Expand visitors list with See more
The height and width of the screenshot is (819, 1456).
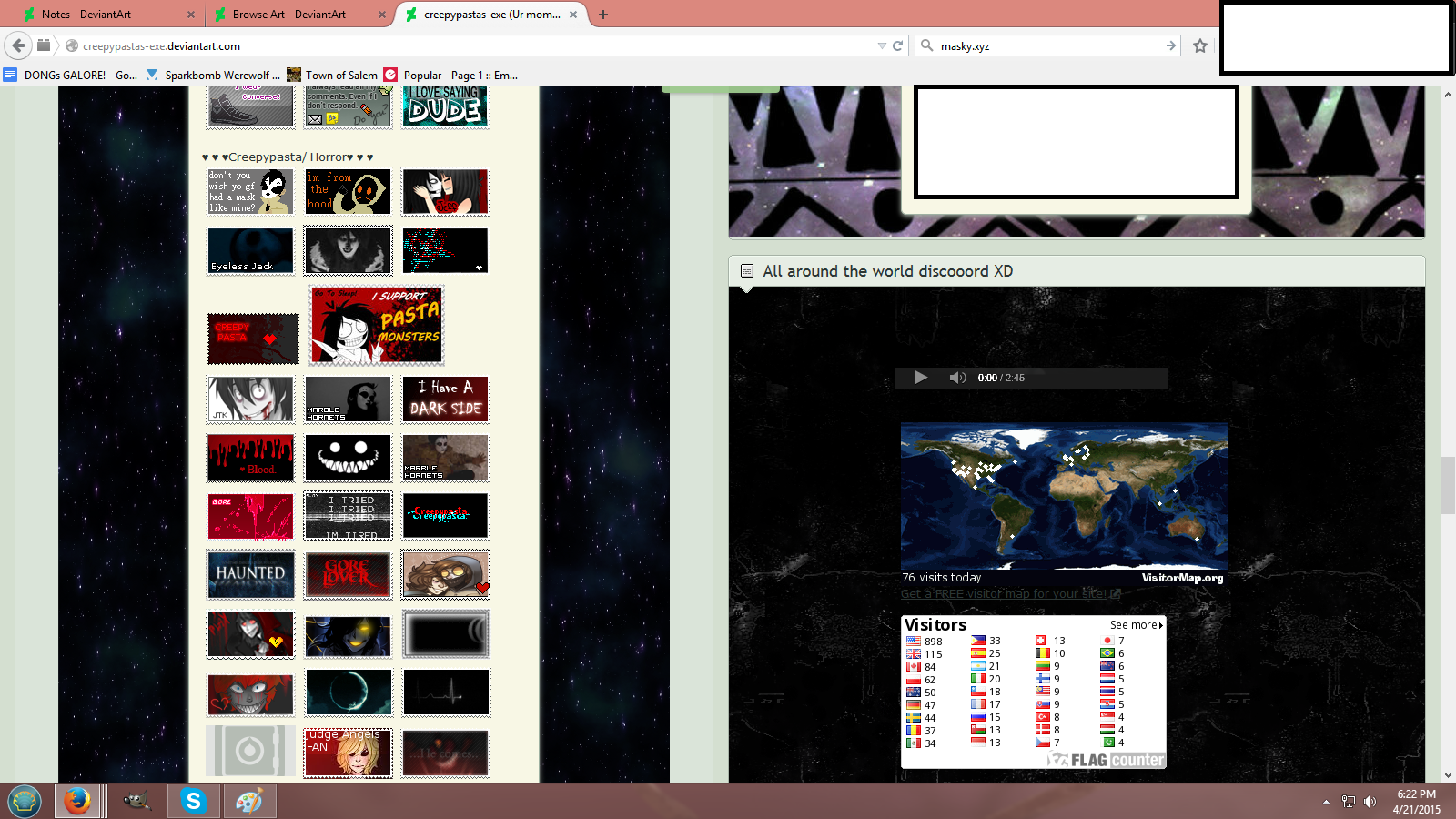point(1136,625)
